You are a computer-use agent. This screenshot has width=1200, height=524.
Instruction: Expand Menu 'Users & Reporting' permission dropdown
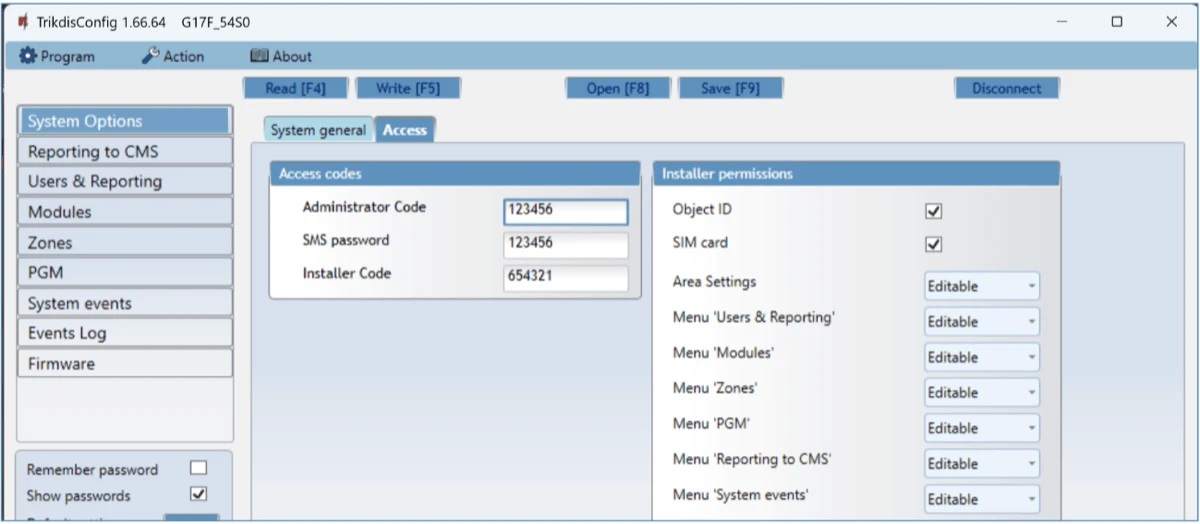point(981,322)
